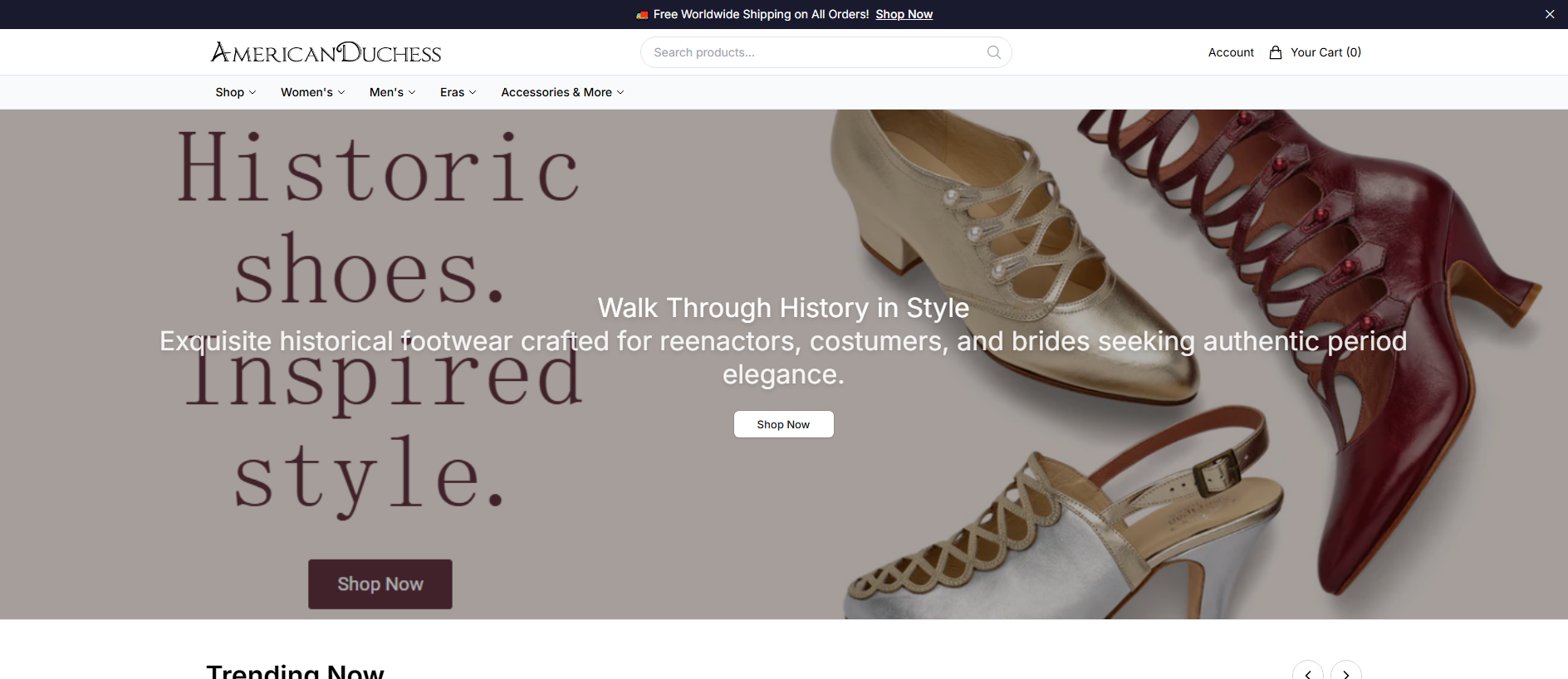
Task: Click the Trending Now section heading
Action: (x=296, y=671)
